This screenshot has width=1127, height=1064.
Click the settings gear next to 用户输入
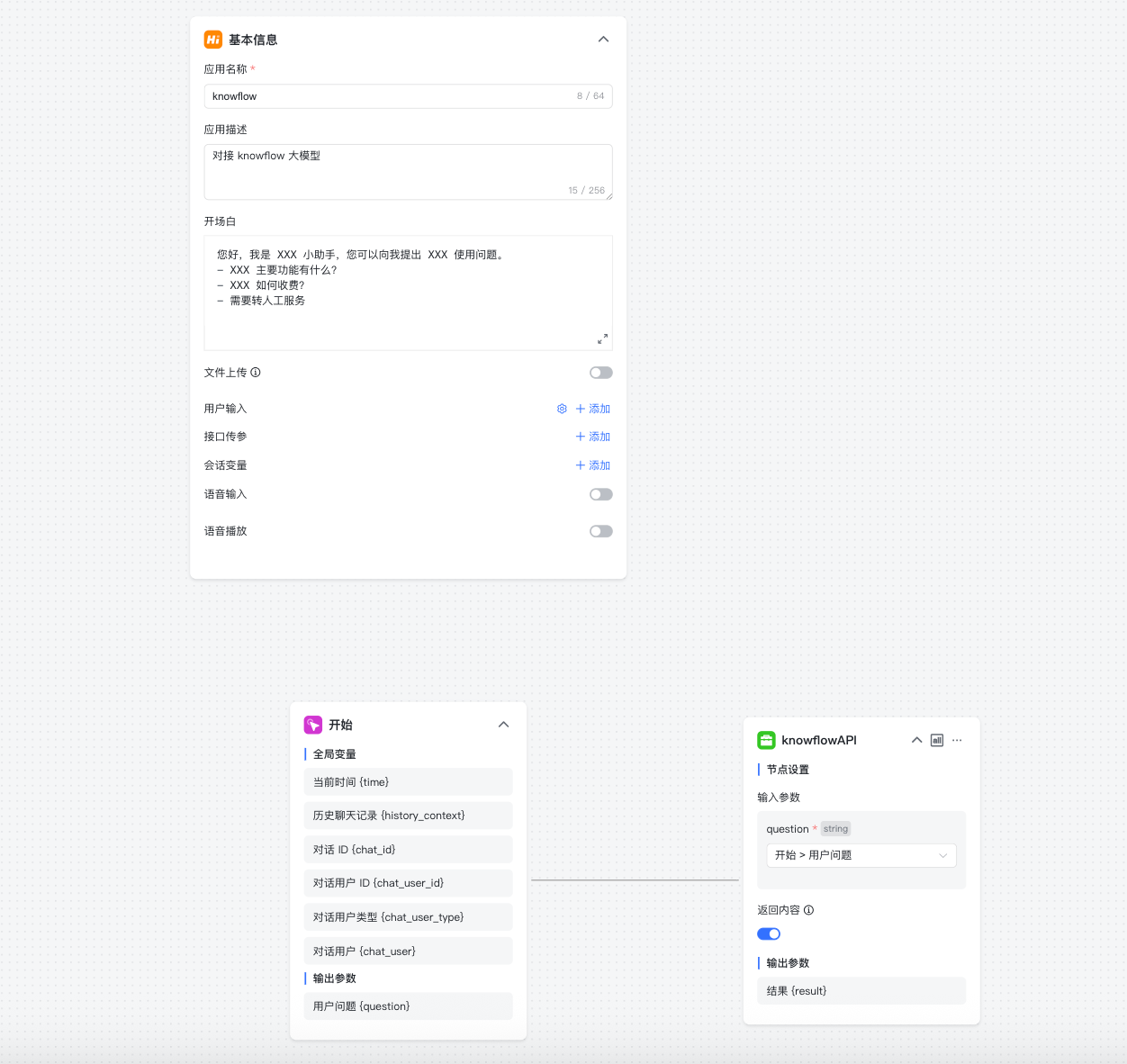[x=562, y=409]
